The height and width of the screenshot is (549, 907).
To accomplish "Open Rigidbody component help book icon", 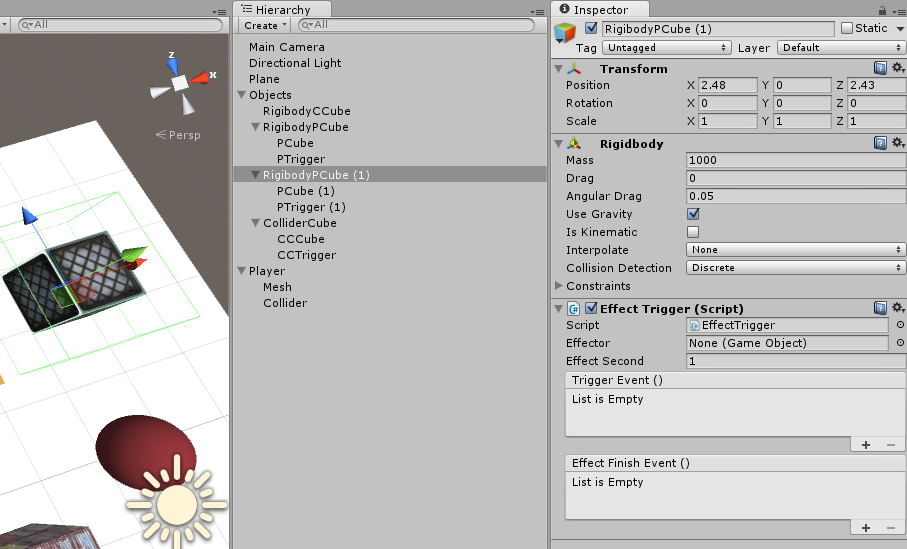I will (880, 143).
